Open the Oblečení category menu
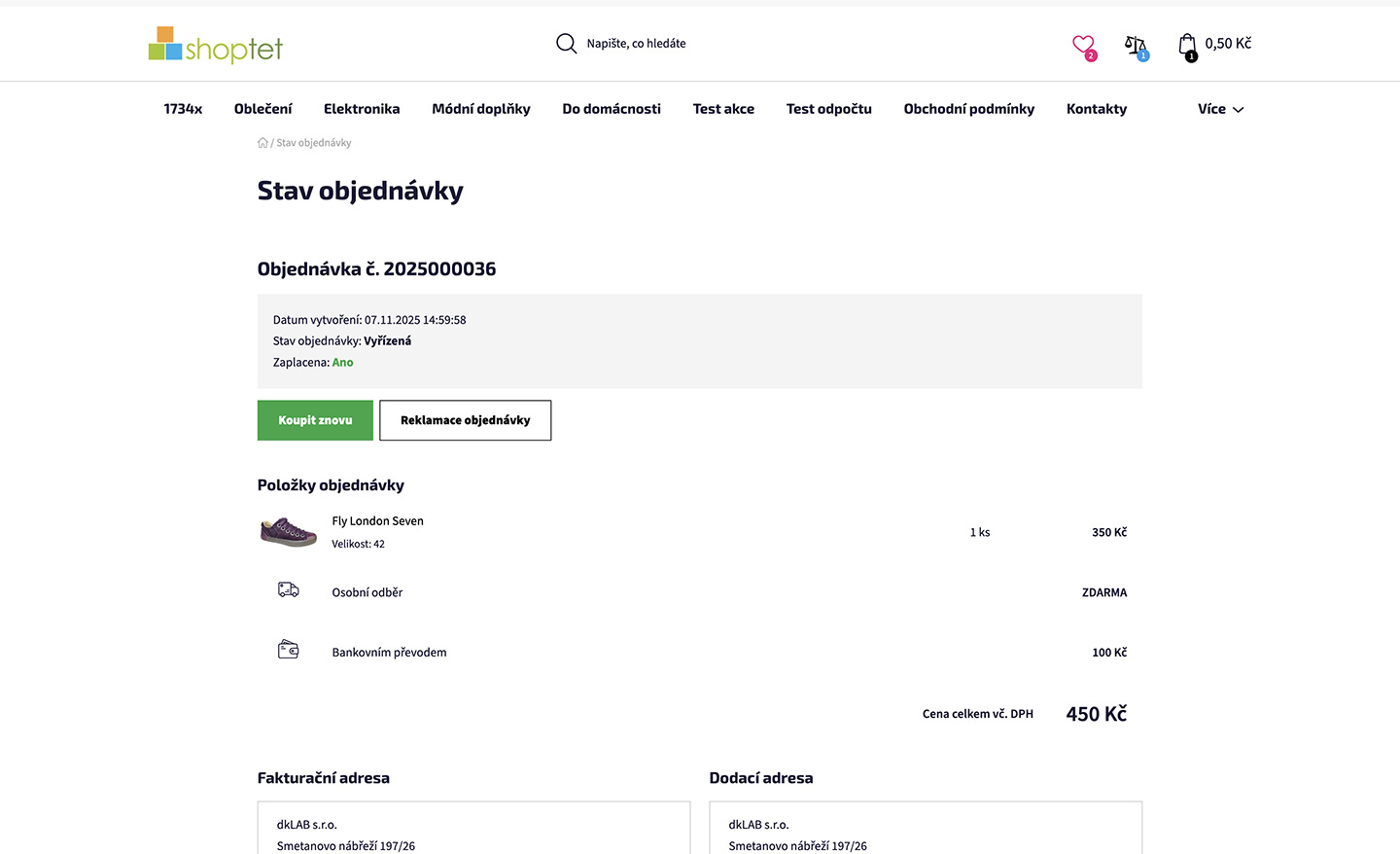The height and width of the screenshot is (854, 1400). 262,109
